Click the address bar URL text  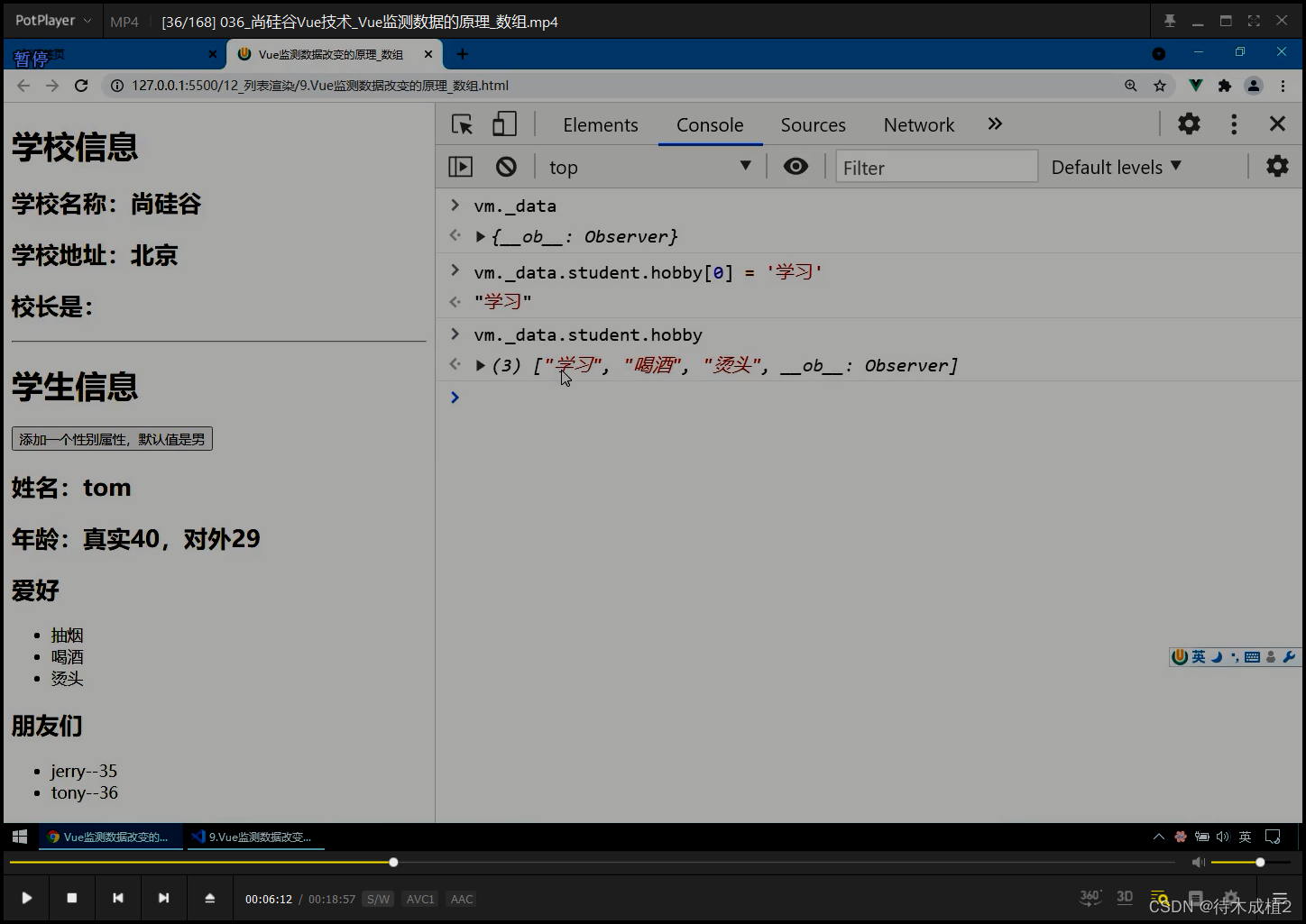tap(320, 86)
